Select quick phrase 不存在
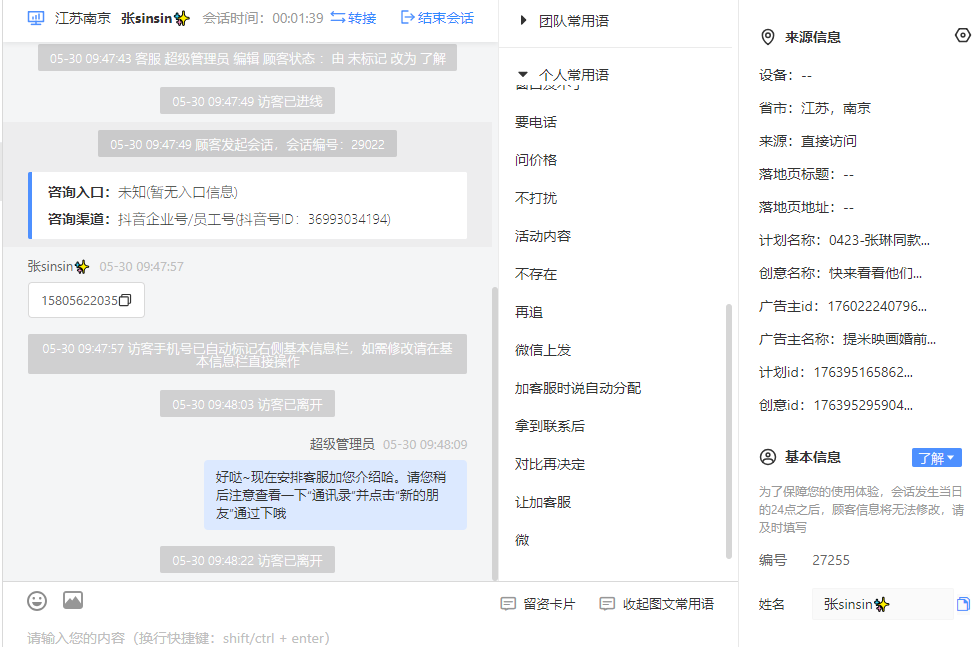Screen dimensions: 979x647 pyautogui.click(x=536, y=274)
